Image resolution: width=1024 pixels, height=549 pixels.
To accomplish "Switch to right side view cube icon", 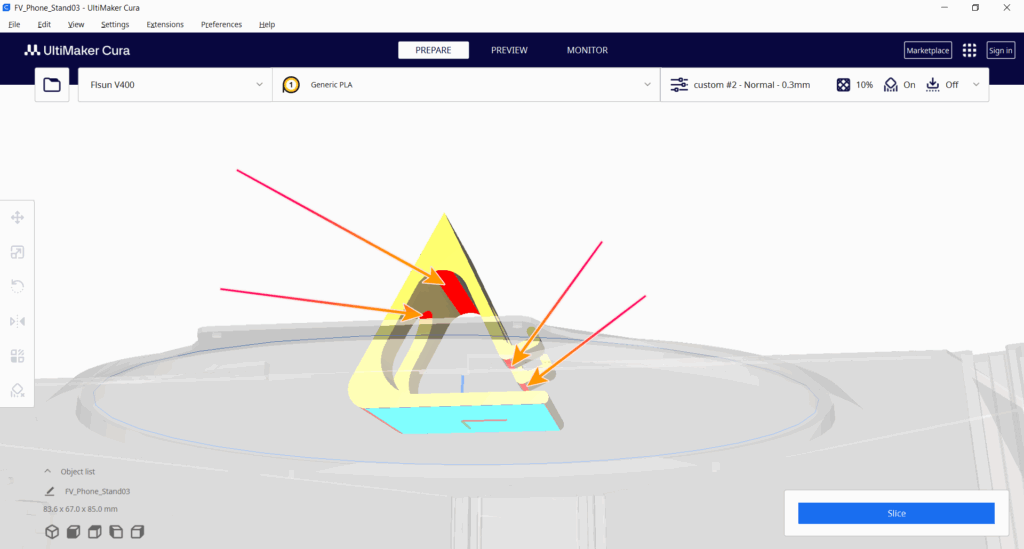I will tap(137, 532).
